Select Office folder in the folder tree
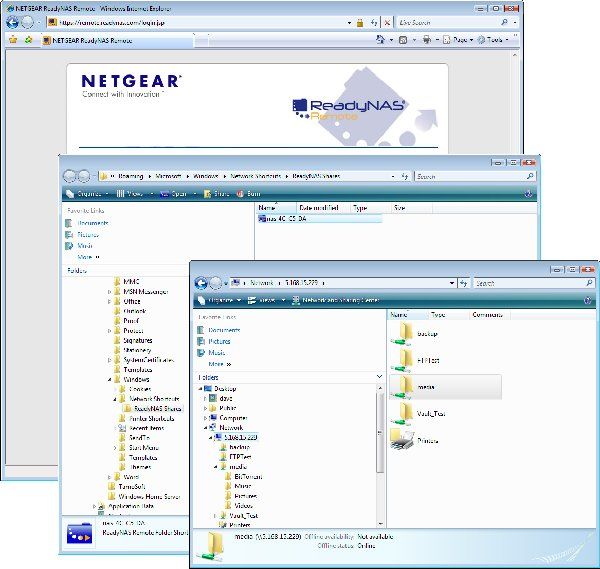The width and height of the screenshot is (600, 569). (132, 302)
